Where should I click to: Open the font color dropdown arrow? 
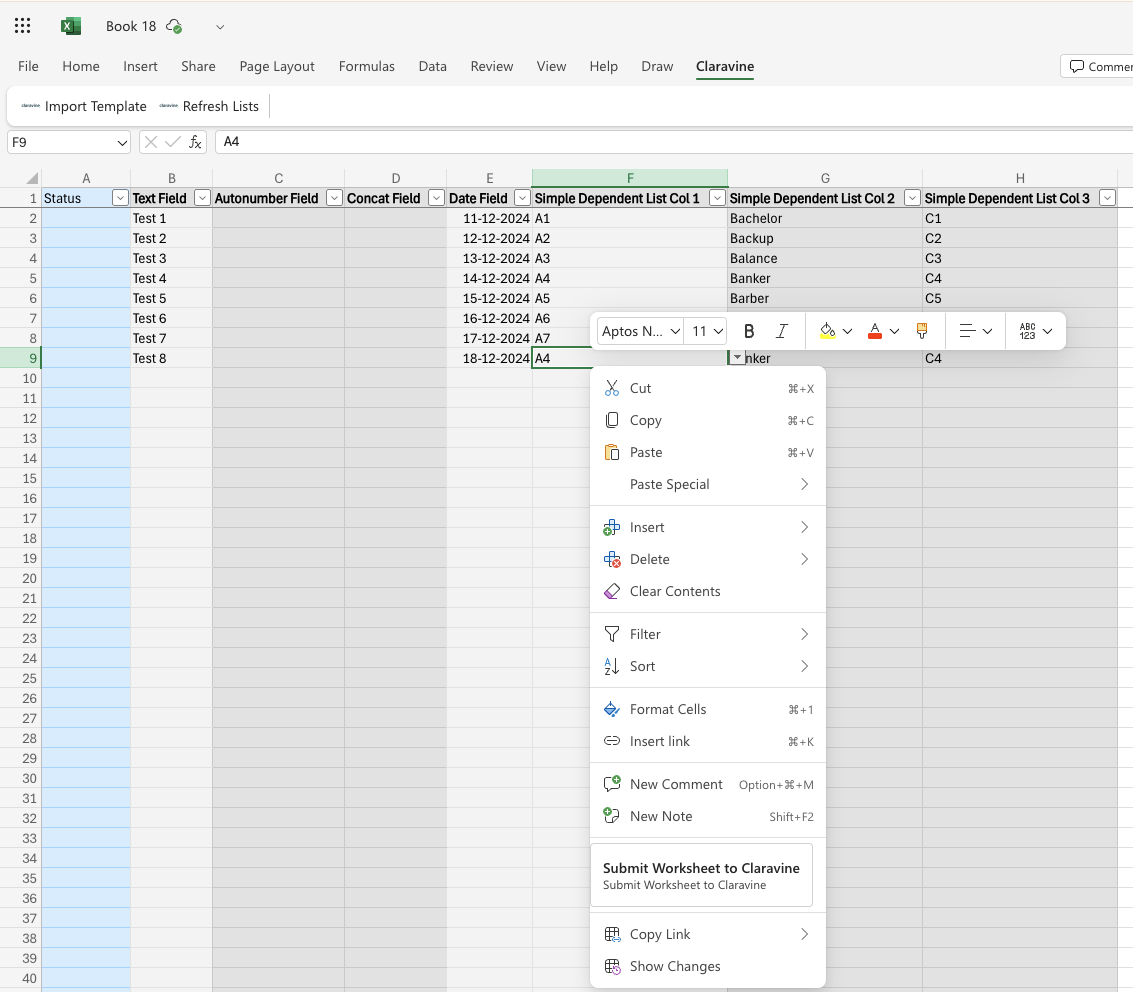click(894, 332)
